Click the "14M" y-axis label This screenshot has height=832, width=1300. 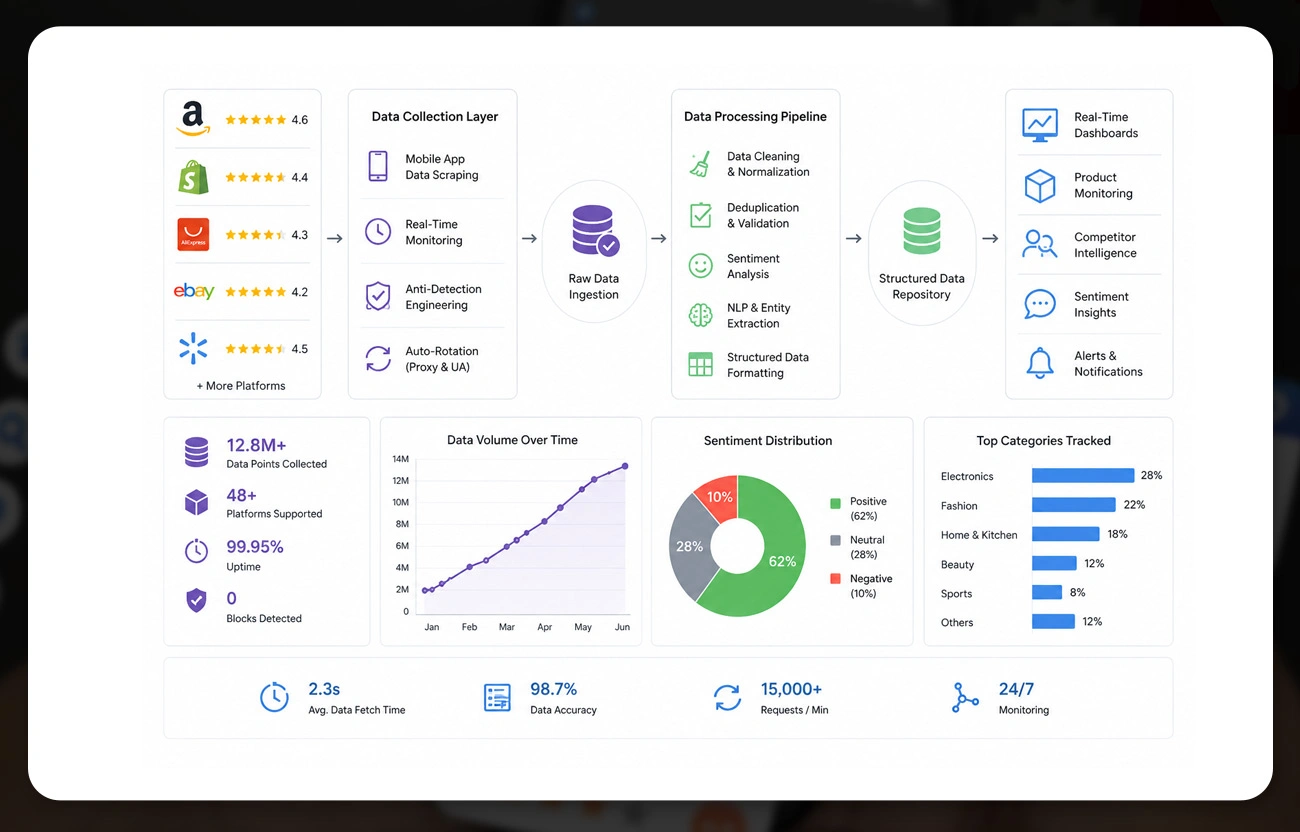point(401,459)
